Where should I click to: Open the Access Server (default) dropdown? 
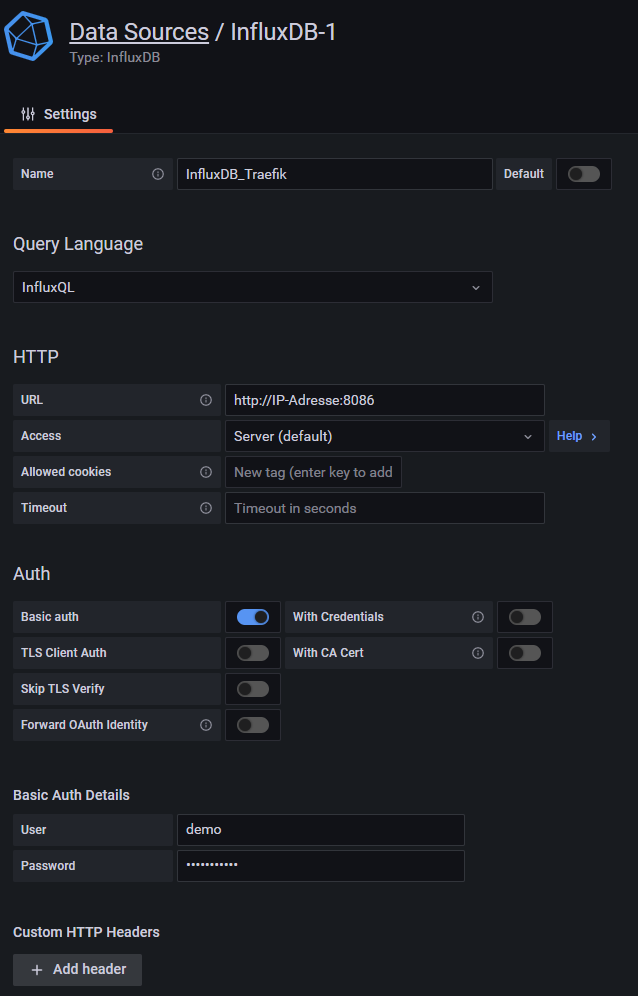tap(384, 436)
